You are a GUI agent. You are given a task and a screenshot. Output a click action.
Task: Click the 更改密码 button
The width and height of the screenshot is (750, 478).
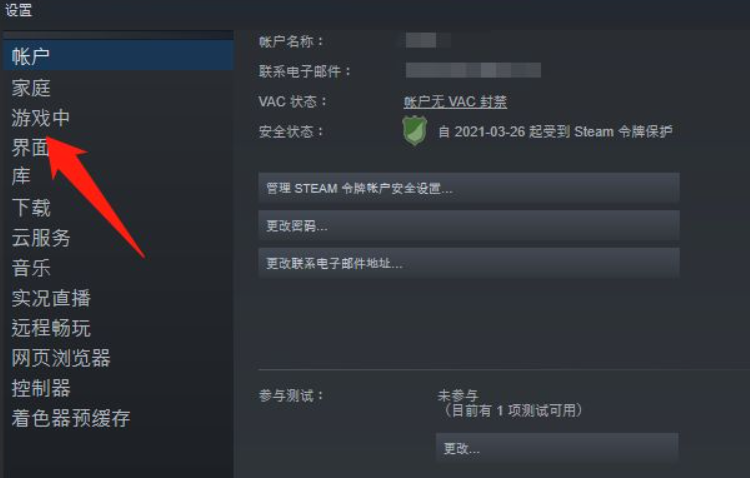pyautogui.click(x=469, y=225)
